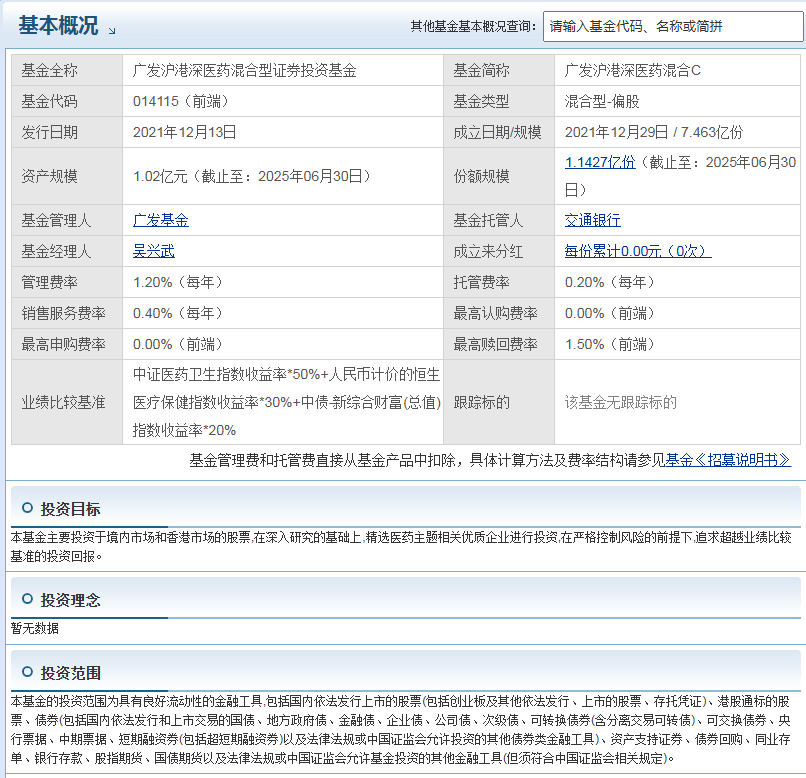This screenshot has height=778, width=806.
Task: Select max subscription fee value beside 最高认购费率
Action: pyautogui.click(x=609, y=313)
